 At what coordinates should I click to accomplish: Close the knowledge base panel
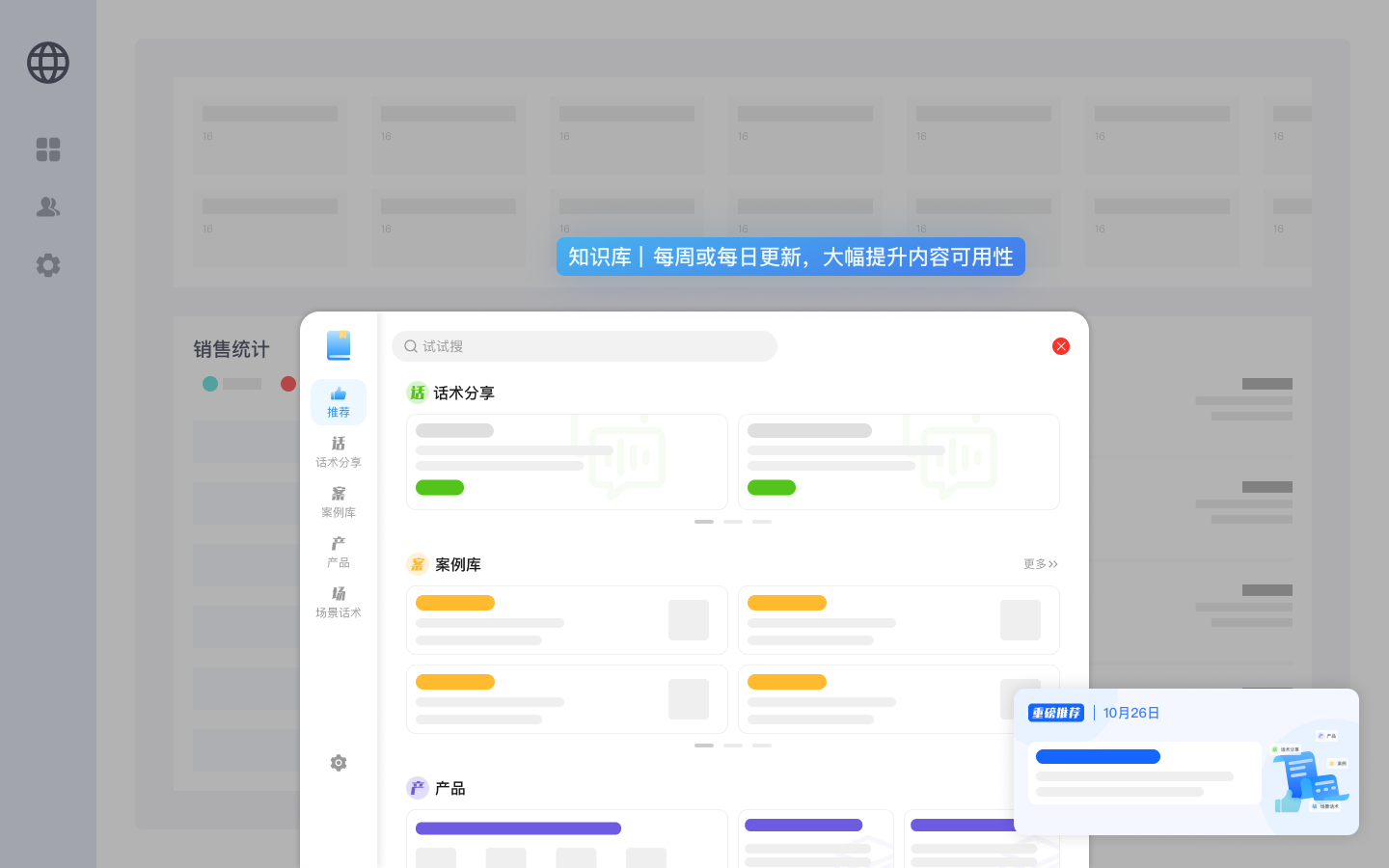[x=1061, y=346]
